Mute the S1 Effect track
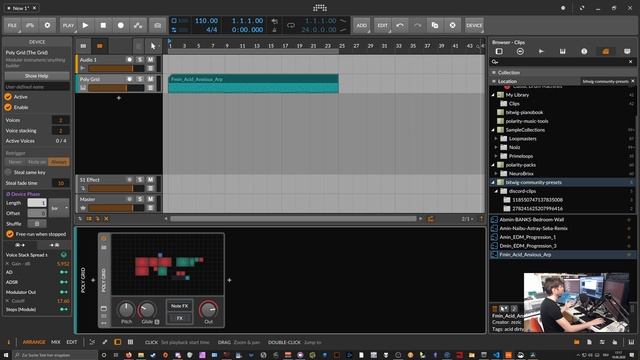640x360 pixels. [x=150, y=180]
